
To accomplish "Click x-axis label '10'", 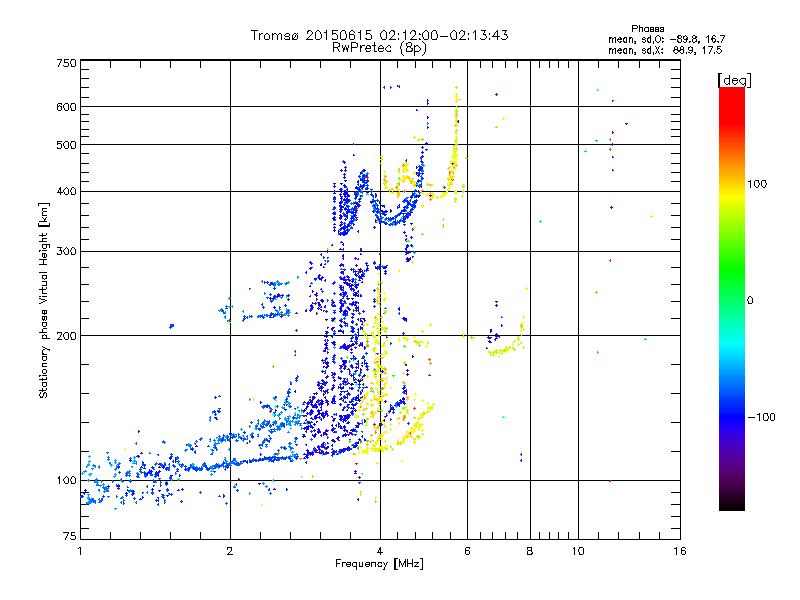I will (578, 551).
